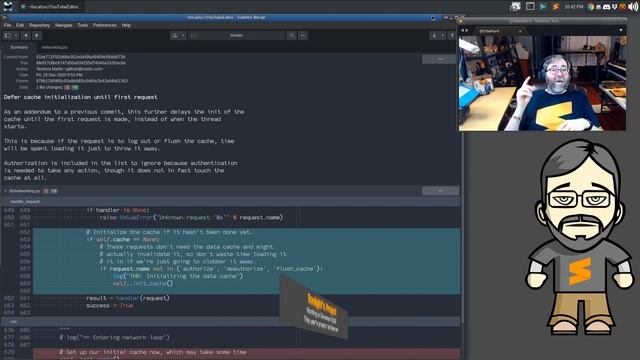Click the Sublime Merge icon in system tray
The height and width of the screenshot is (360, 640).
[542, 7]
